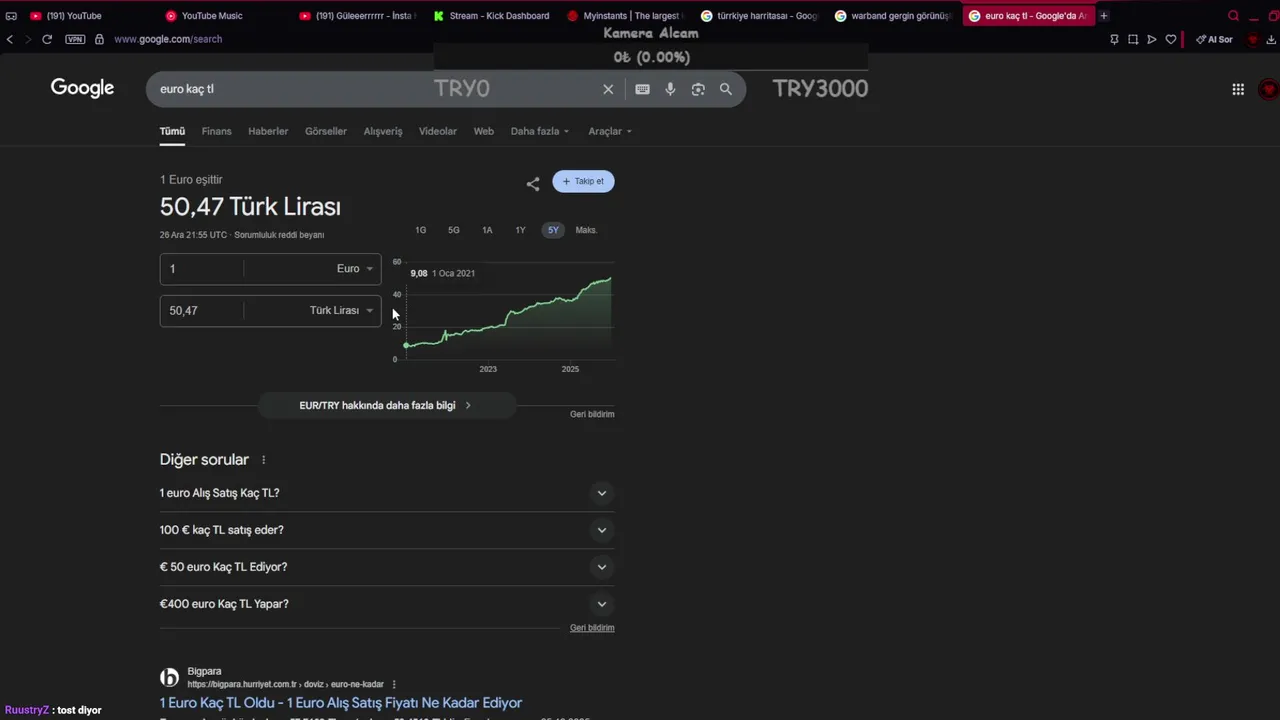Viewport: 1280px width, 720px height.
Task: Select the 1G chart range
Action: (x=421, y=230)
